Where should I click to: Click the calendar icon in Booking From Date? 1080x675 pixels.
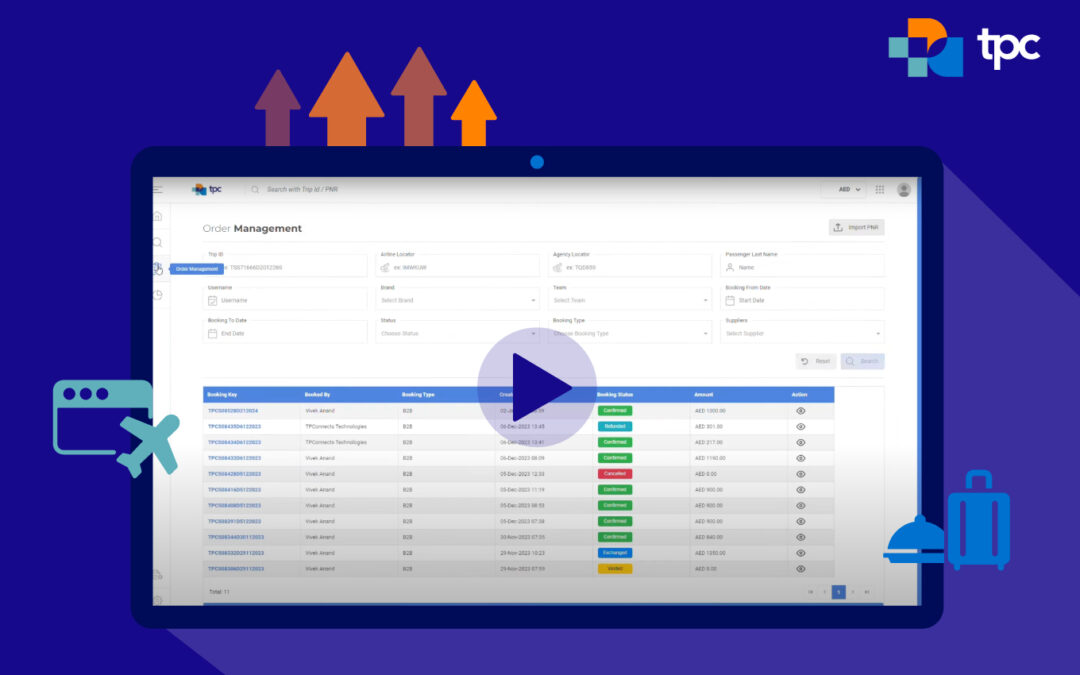click(x=730, y=300)
